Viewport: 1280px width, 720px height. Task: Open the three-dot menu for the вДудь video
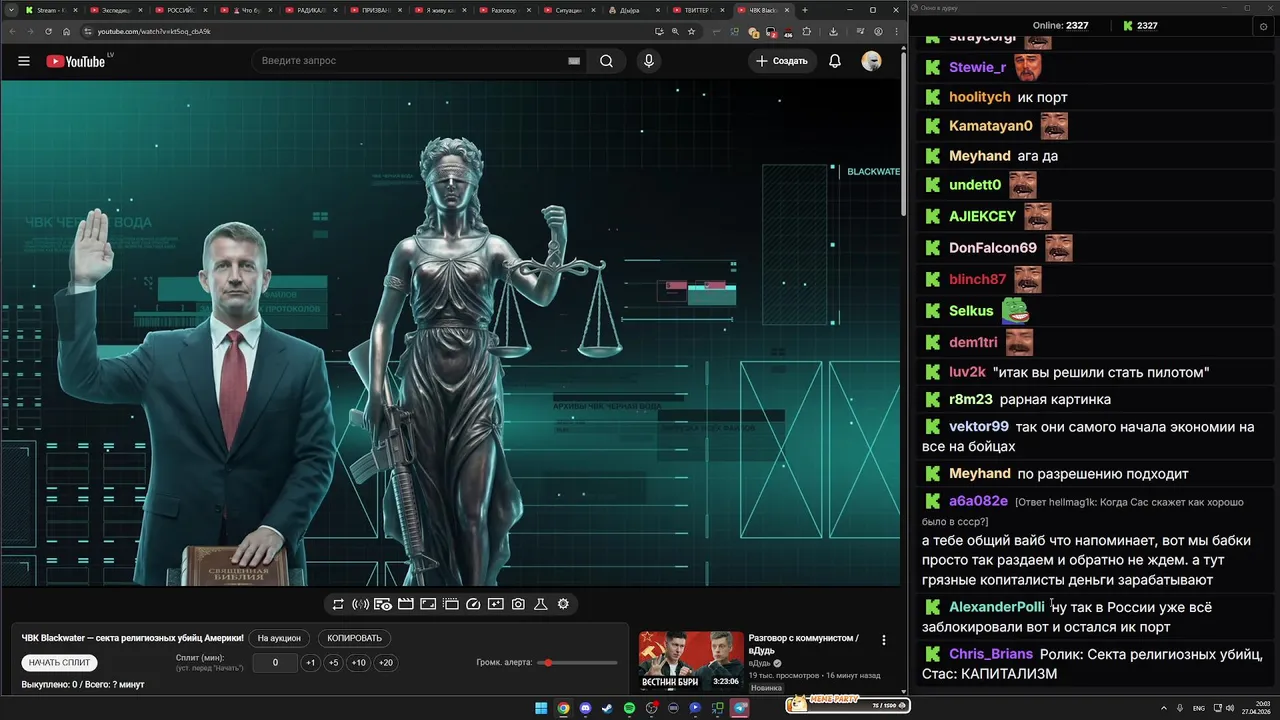(883, 640)
